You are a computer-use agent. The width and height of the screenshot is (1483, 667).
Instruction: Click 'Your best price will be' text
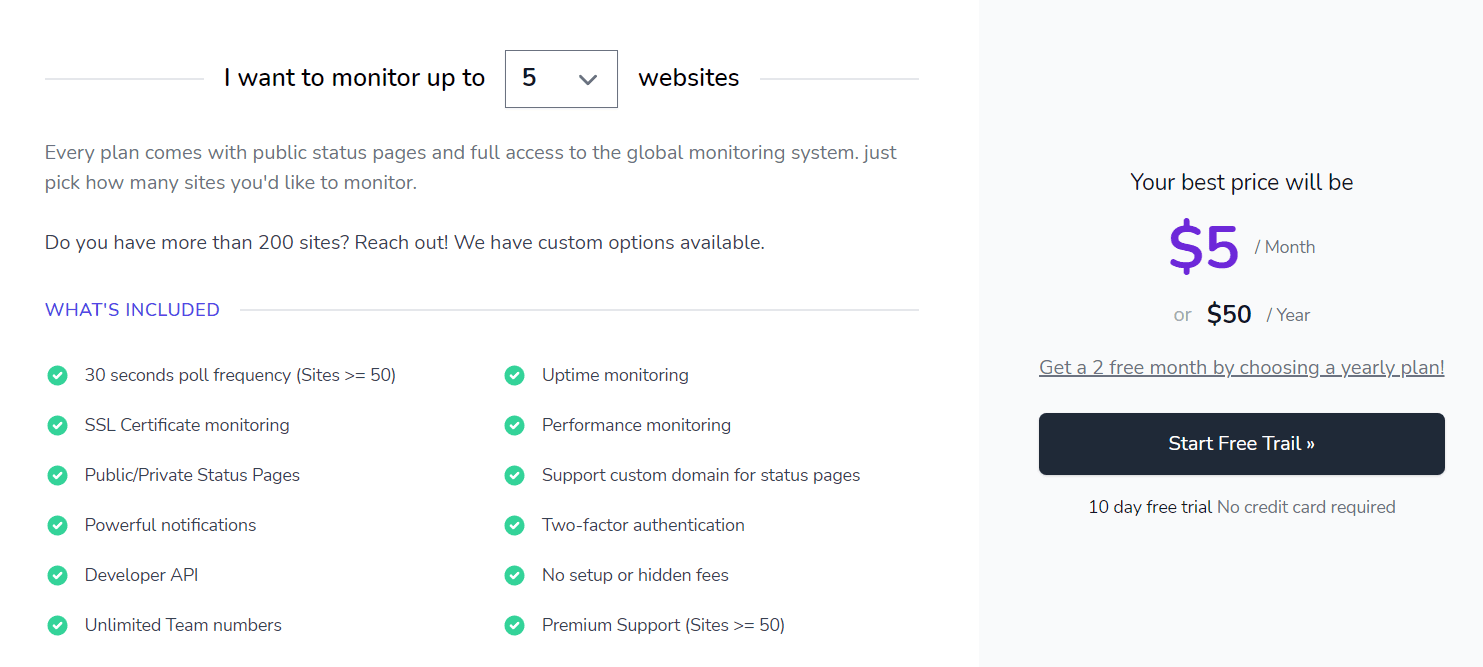(x=1241, y=182)
